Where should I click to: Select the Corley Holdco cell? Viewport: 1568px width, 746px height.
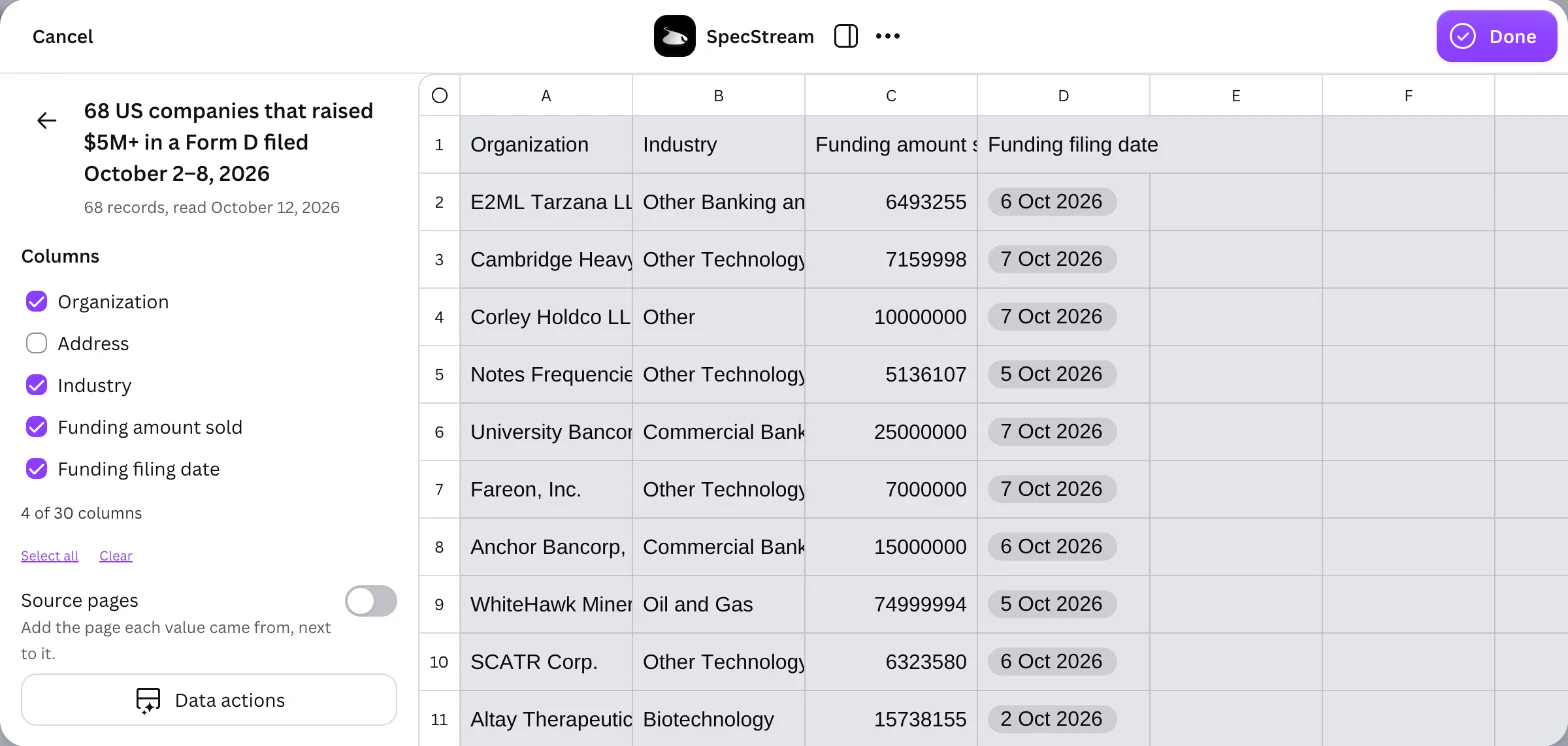tap(546, 317)
